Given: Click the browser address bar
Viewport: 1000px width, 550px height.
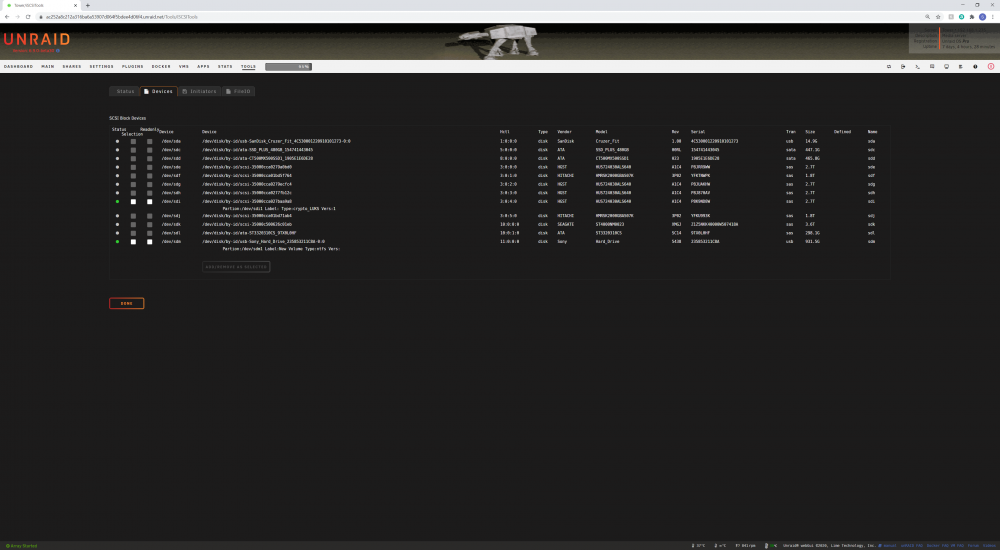Looking at the screenshot, I should [478, 17].
